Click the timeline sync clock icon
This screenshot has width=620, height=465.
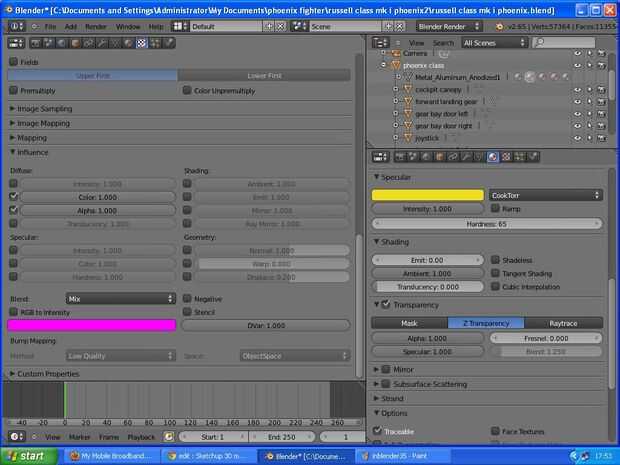169,437
